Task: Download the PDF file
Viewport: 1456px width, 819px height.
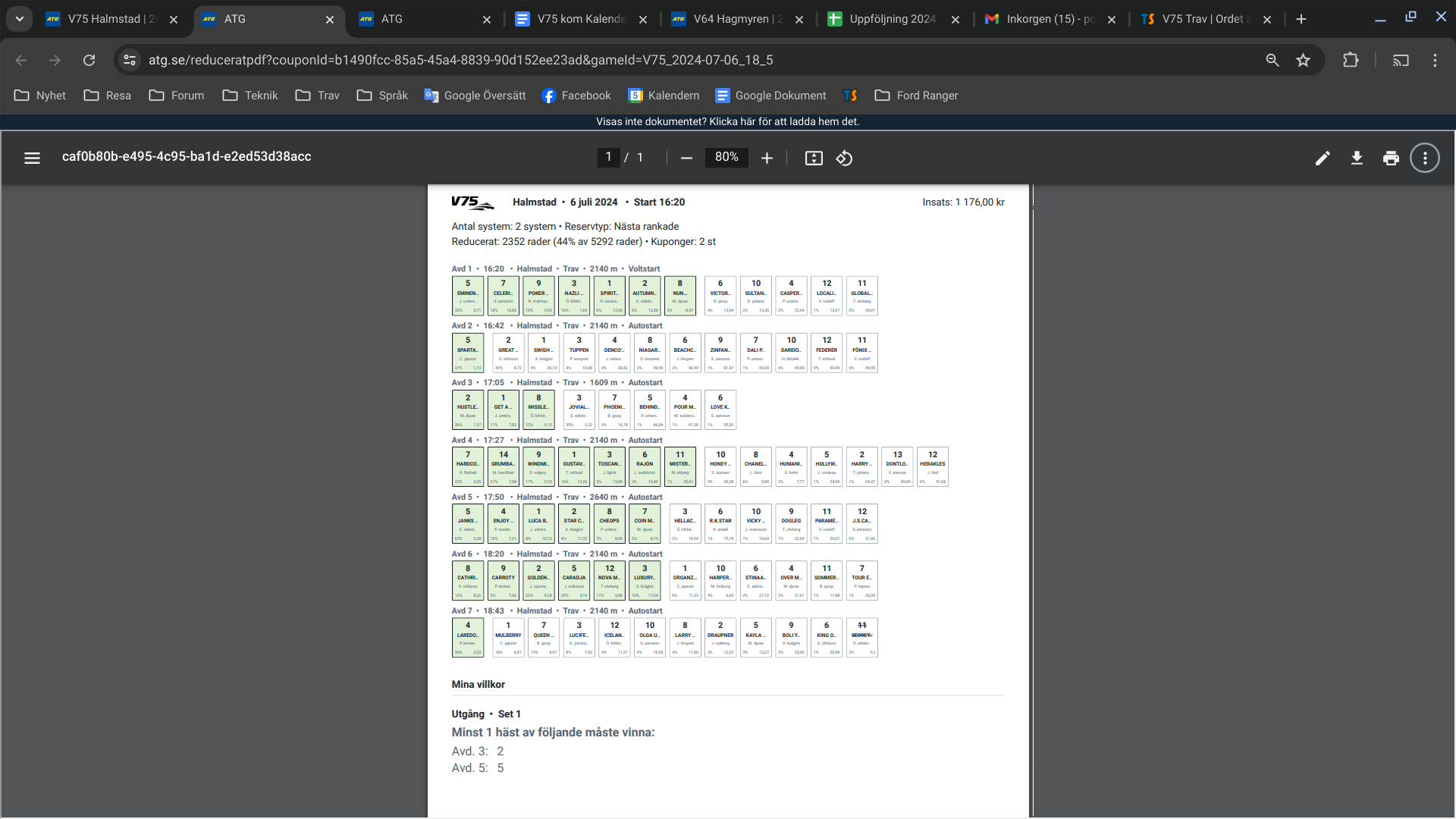Action: click(x=1357, y=158)
